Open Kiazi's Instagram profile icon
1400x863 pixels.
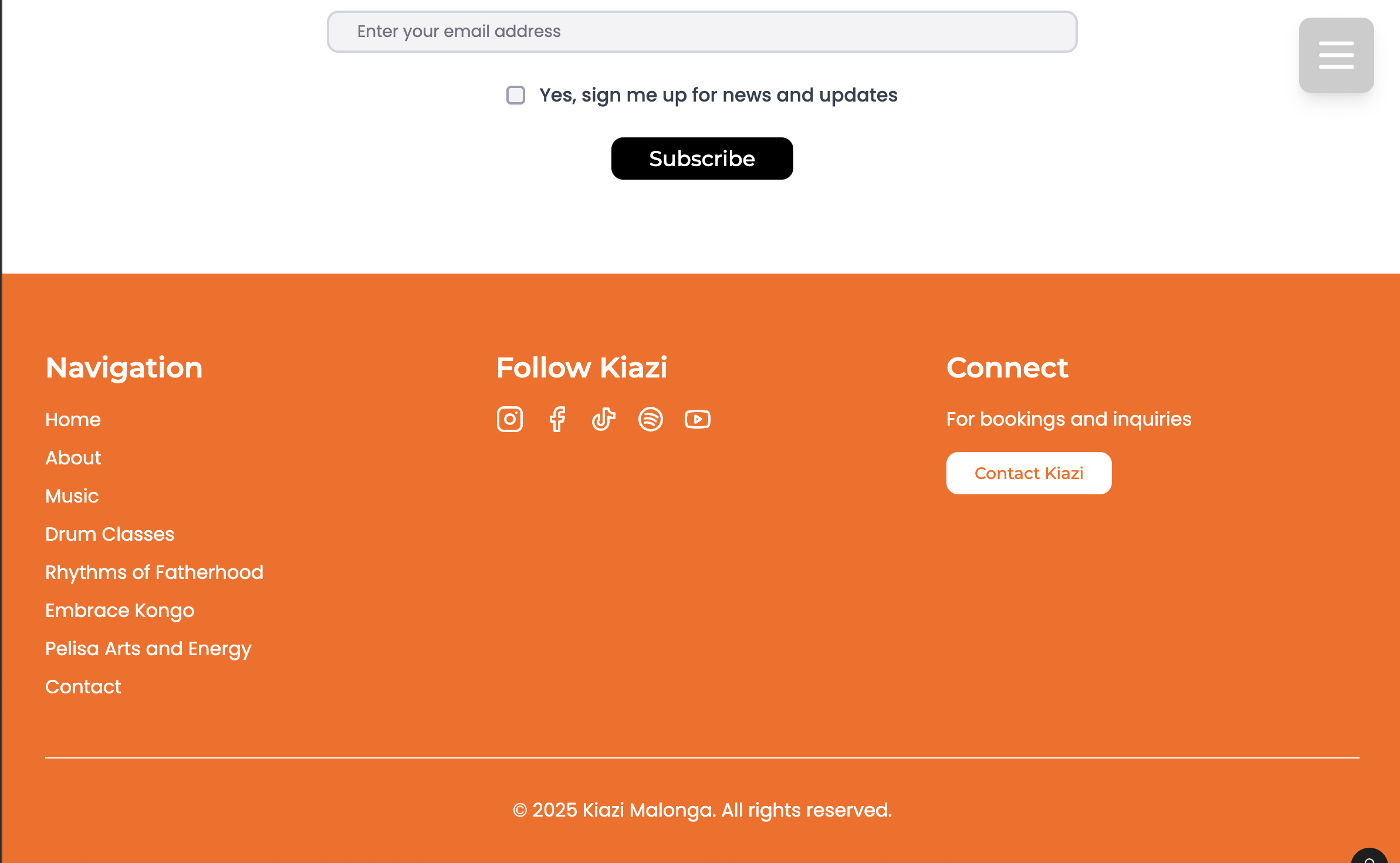pos(509,419)
